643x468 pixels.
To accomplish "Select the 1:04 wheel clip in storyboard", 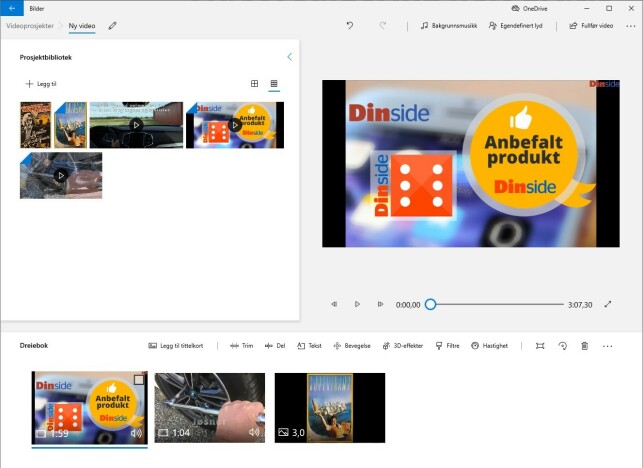I will pyautogui.click(x=210, y=408).
